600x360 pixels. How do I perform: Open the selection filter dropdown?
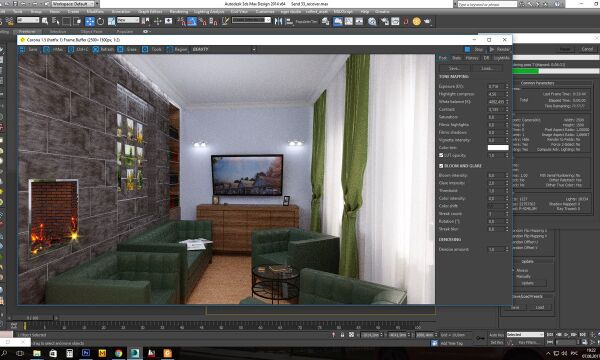tap(28, 20)
